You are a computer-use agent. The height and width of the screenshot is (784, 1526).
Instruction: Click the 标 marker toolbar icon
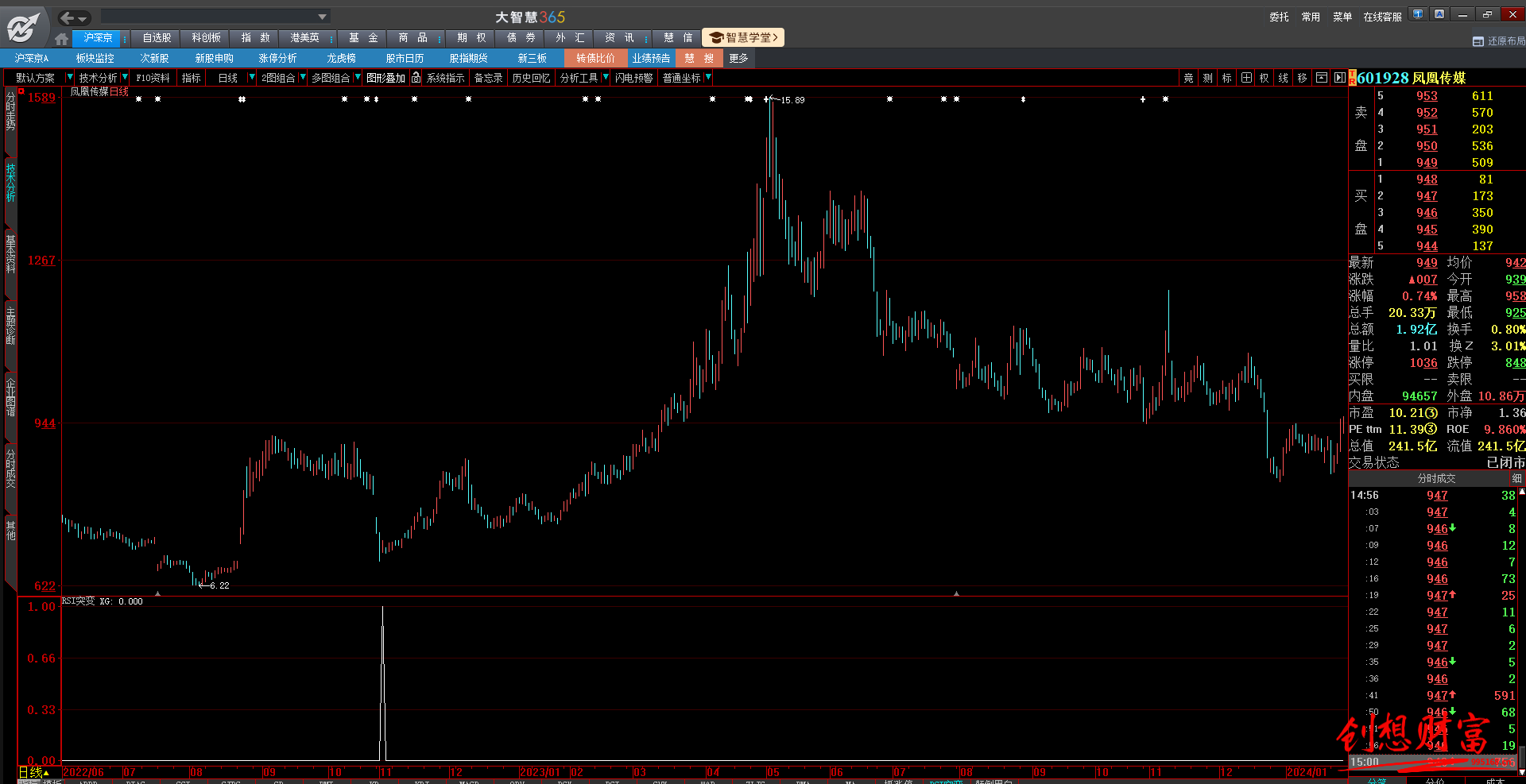(x=1226, y=78)
